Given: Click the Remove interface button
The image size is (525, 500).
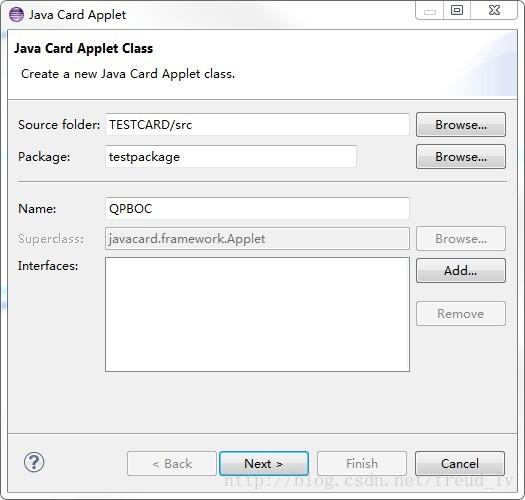Looking at the screenshot, I should click(x=461, y=313).
